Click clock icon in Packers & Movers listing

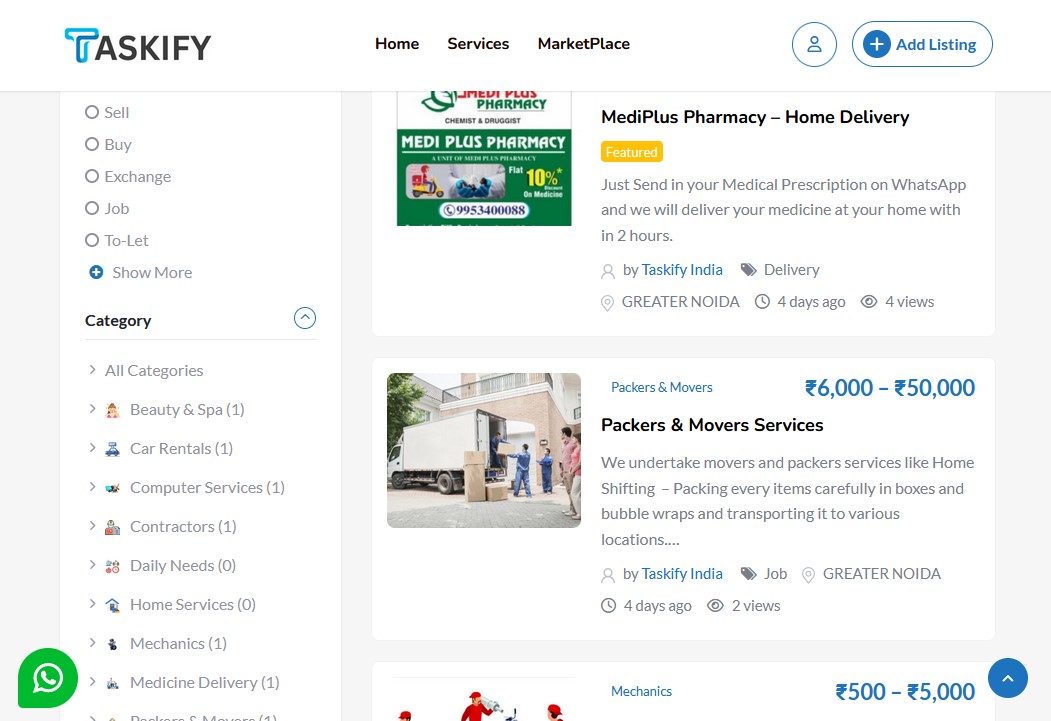tap(609, 606)
